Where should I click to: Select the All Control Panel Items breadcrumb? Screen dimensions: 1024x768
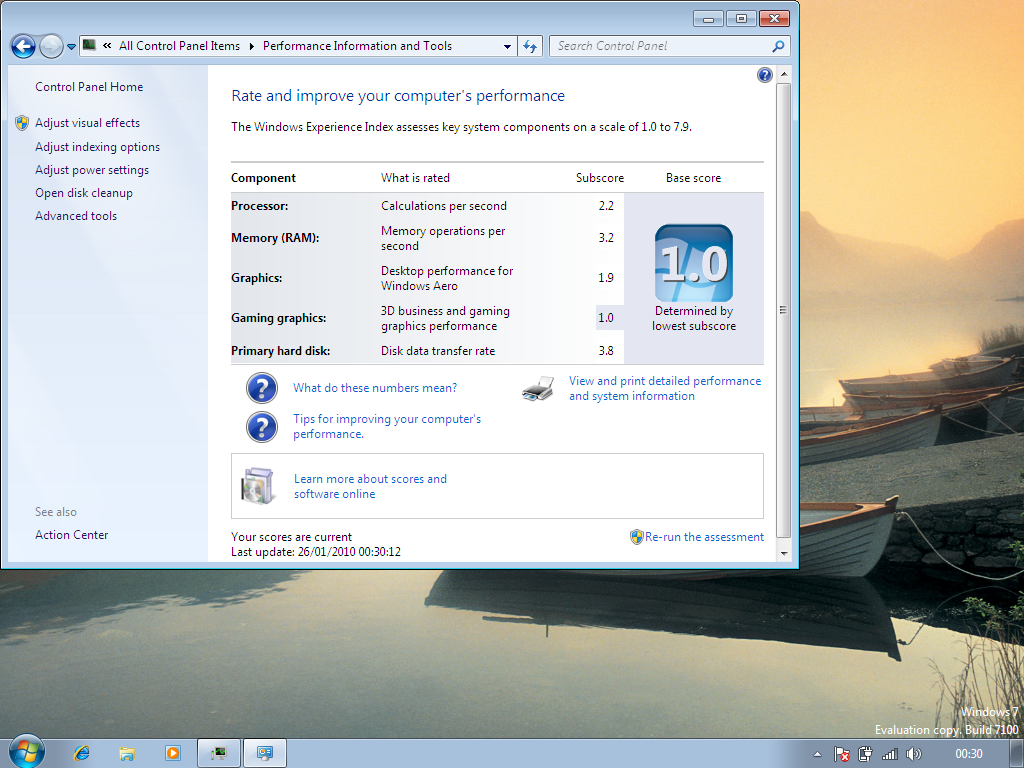[180, 46]
